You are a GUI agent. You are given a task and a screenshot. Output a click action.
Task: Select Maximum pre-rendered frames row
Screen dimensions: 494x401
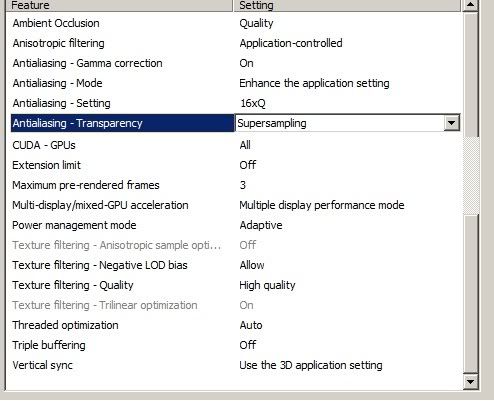coord(234,185)
